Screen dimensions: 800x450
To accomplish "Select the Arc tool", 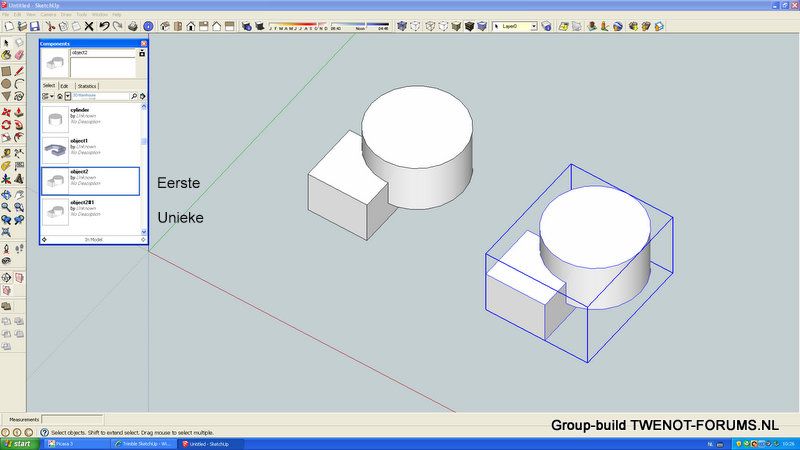I will pos(19,83).
